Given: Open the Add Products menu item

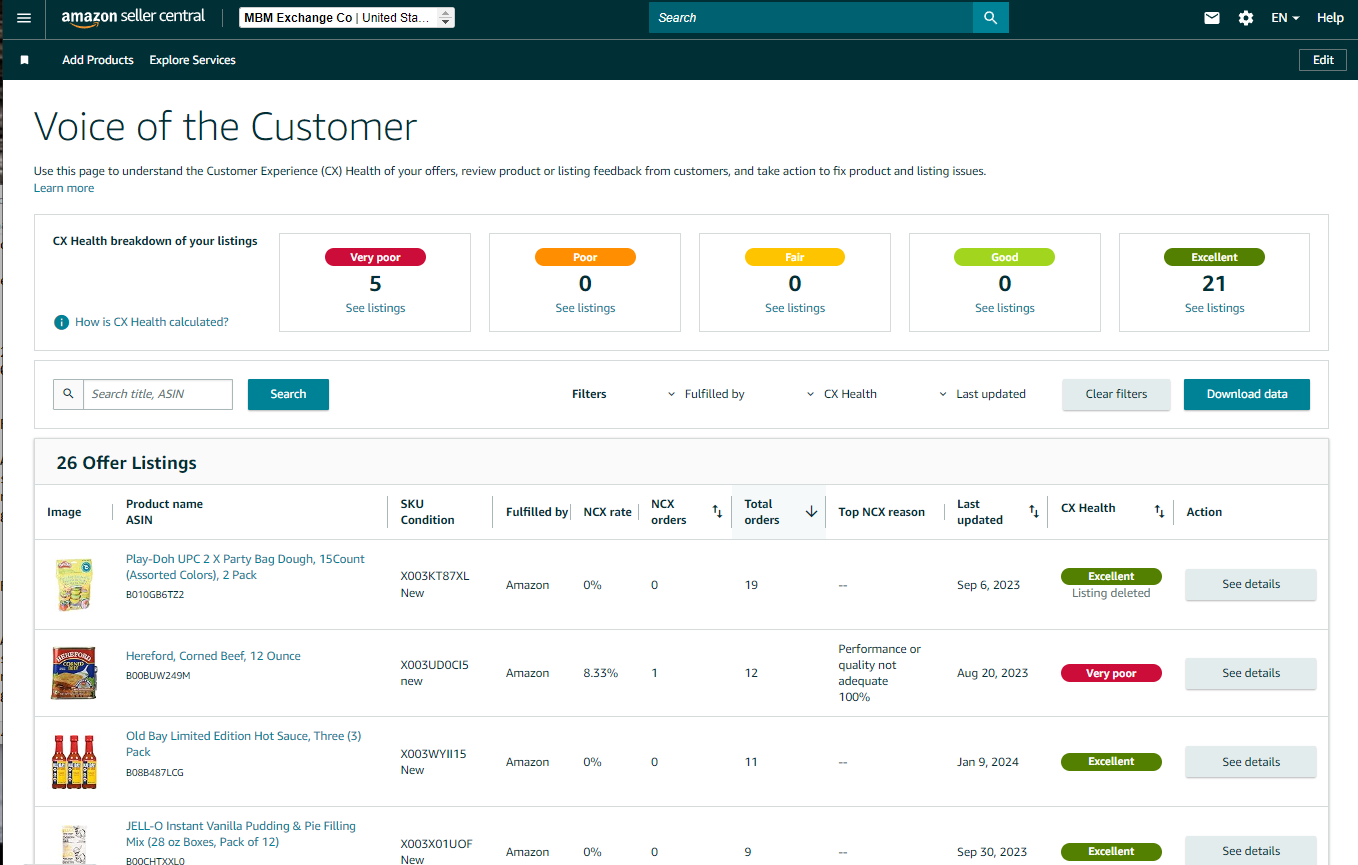Looking at the screenshot, I should 98,60.
